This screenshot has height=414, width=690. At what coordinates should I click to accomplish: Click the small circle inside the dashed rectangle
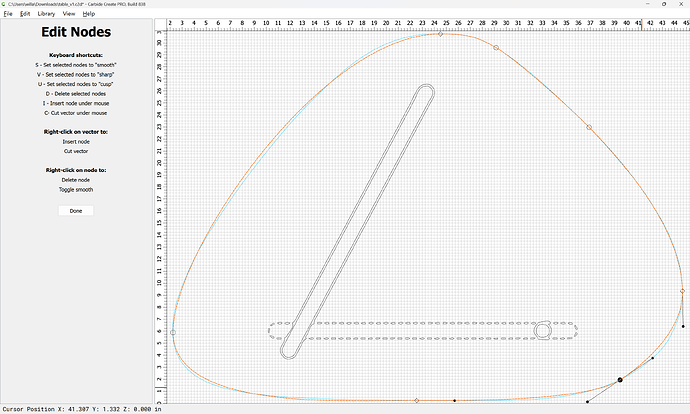(543, 330)
